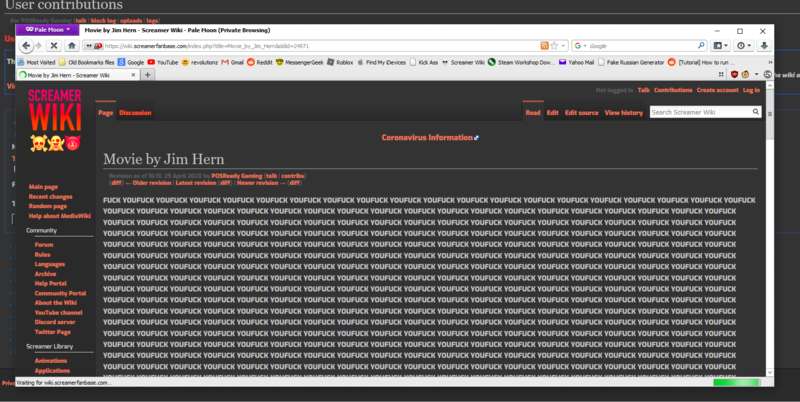
Task: Open the Gmail bookmark
Action: 232,62
